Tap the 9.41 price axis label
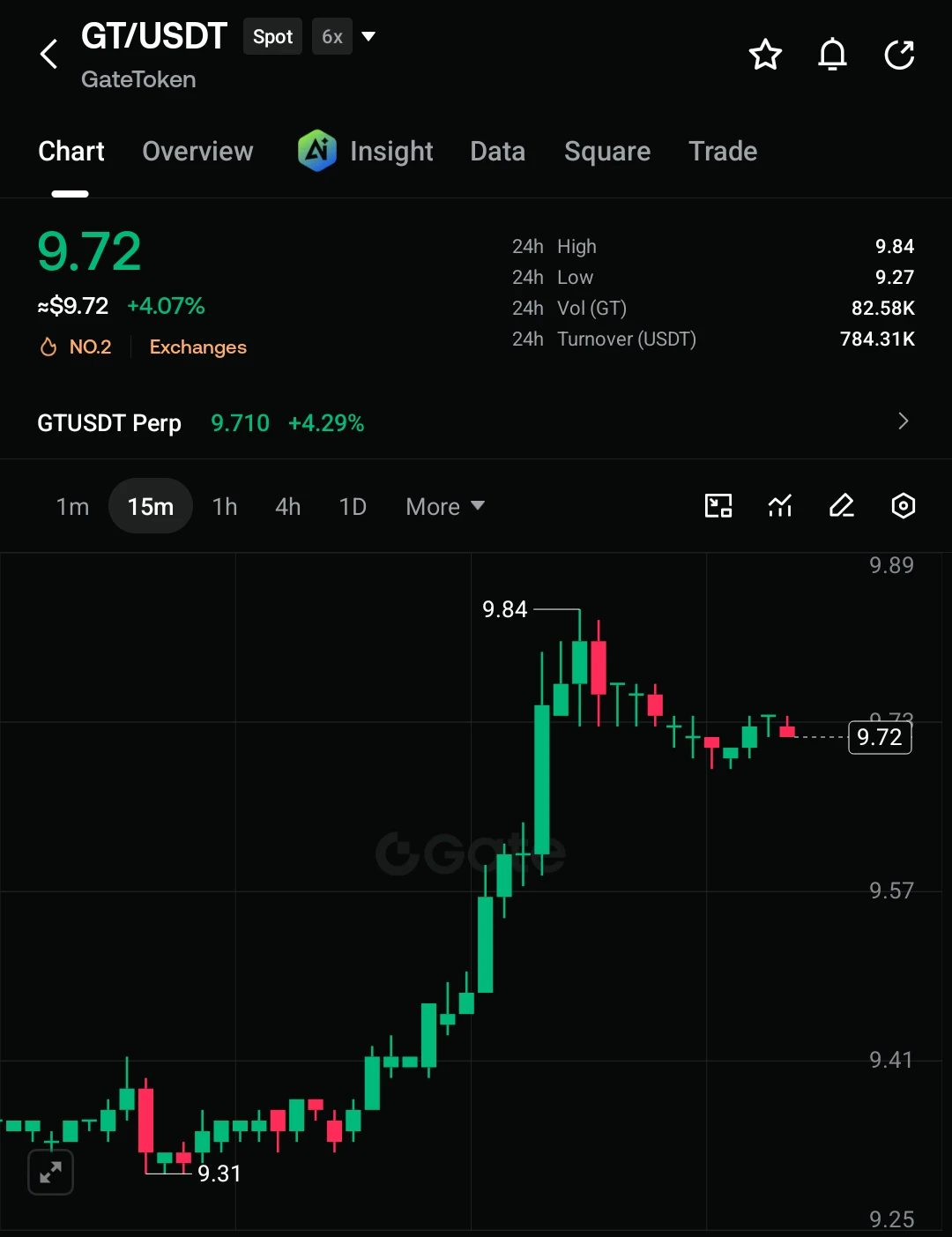 pos(891,1060)
